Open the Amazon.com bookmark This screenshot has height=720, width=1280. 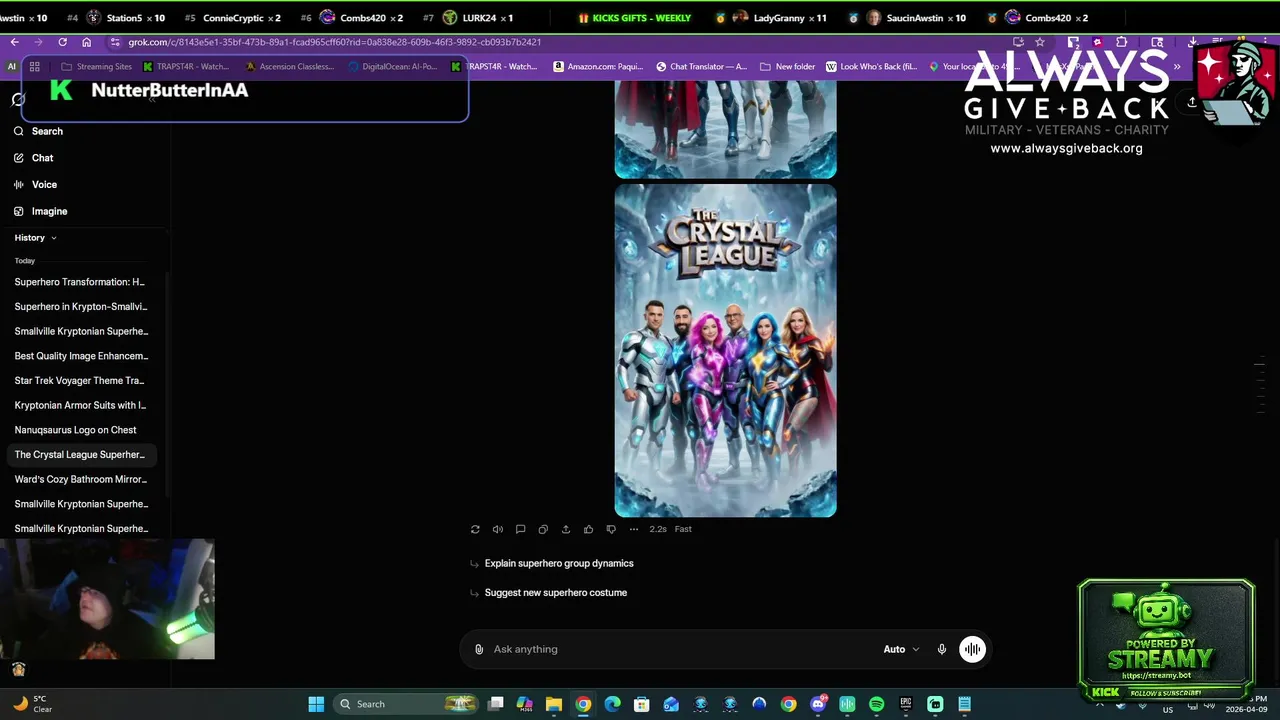click(598, 67)
